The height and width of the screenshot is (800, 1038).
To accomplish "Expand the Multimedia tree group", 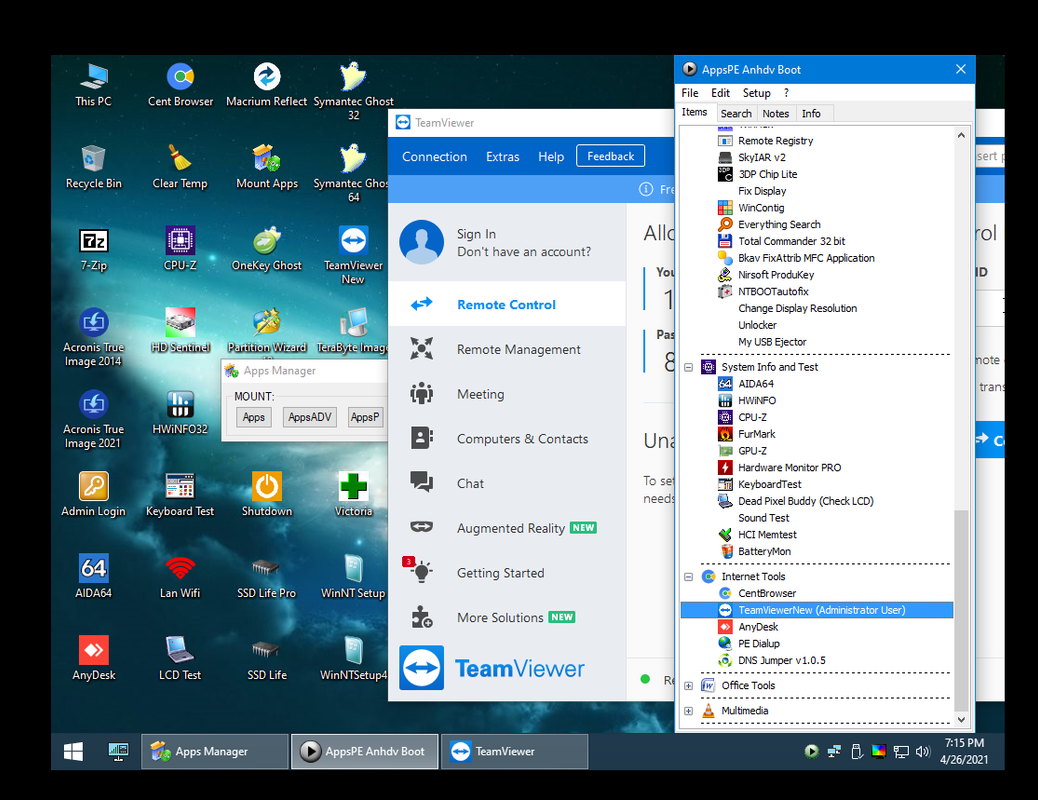I will coord(688,711).
